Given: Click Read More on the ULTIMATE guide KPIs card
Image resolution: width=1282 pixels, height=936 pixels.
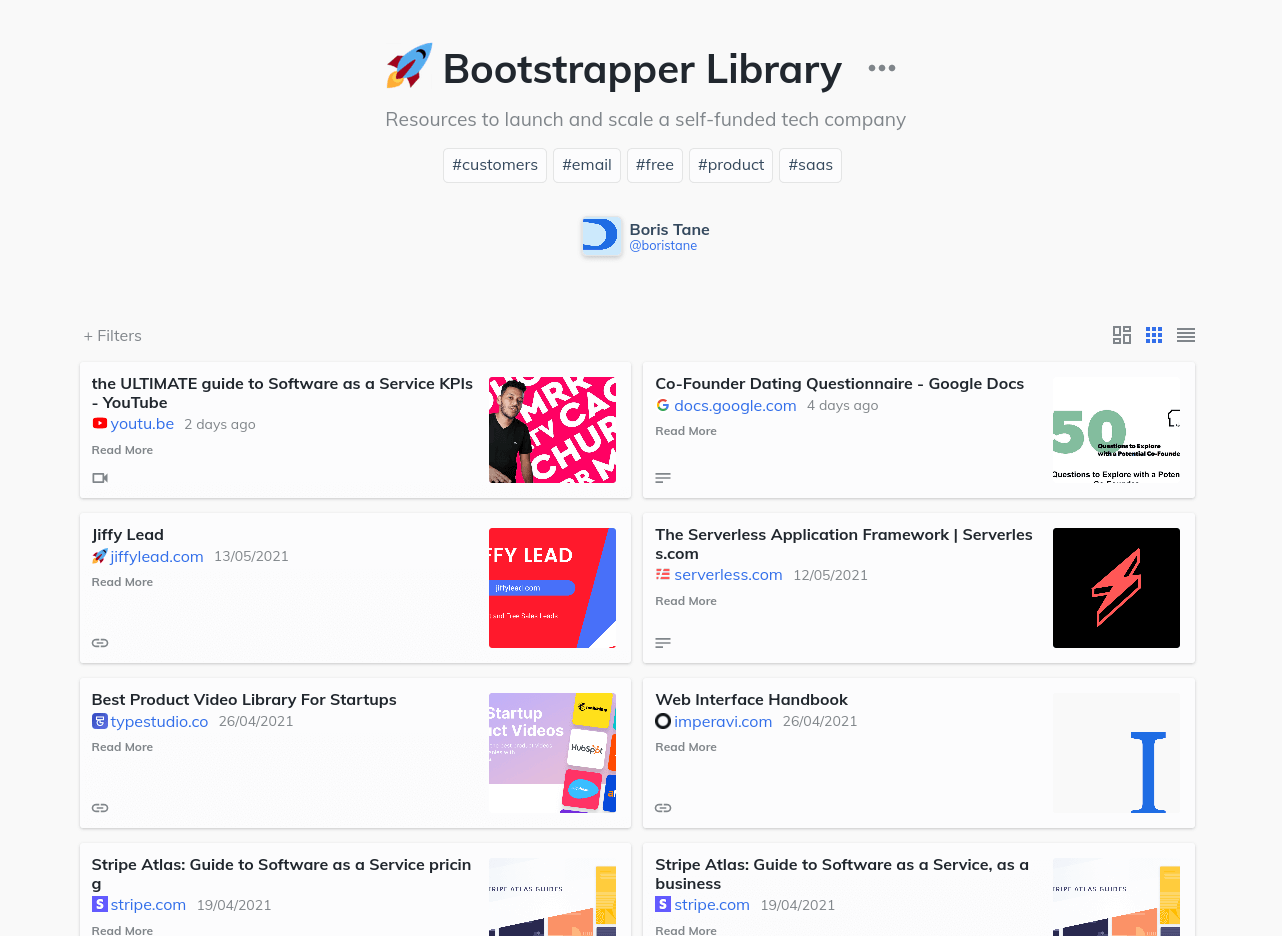Looking at the screenshot, I should point(122,450).
